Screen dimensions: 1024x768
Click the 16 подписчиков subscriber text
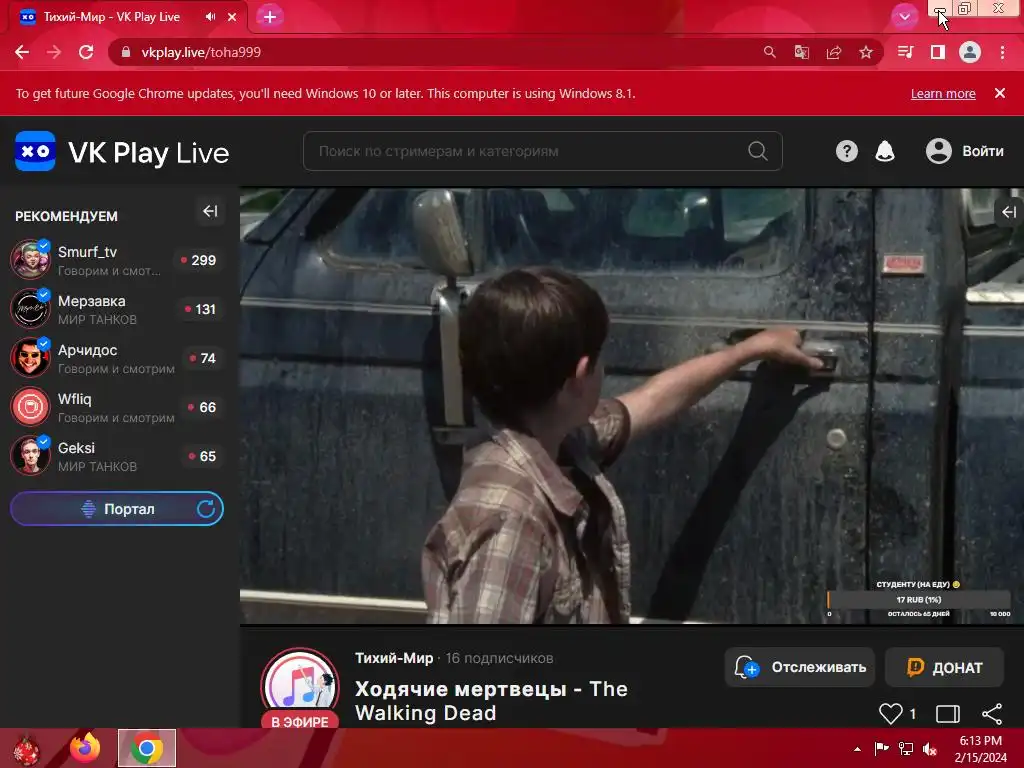(x=500, y=658)
